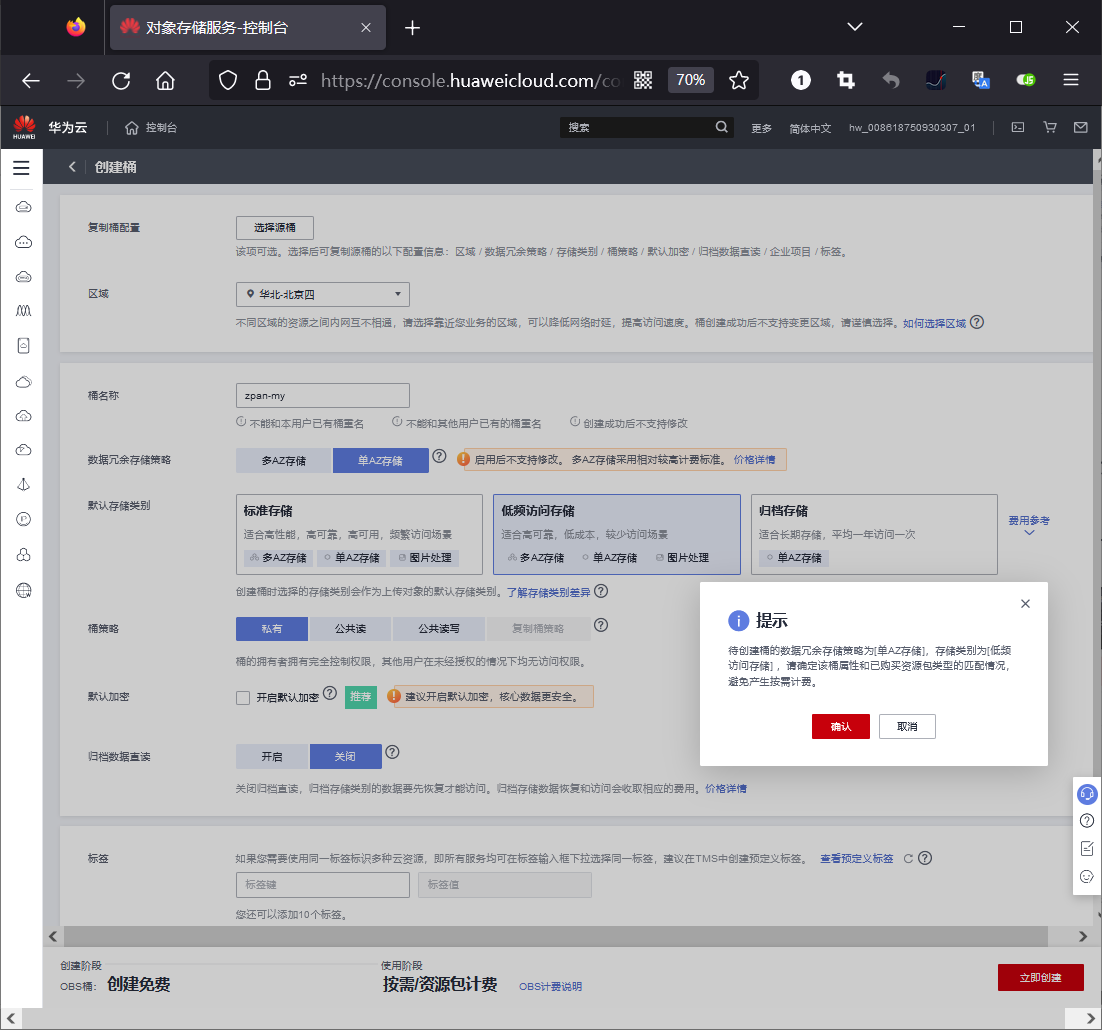Expand the 费用参考 section
This screenshot has width=1102, height=1030.
tap(1029, 525)
